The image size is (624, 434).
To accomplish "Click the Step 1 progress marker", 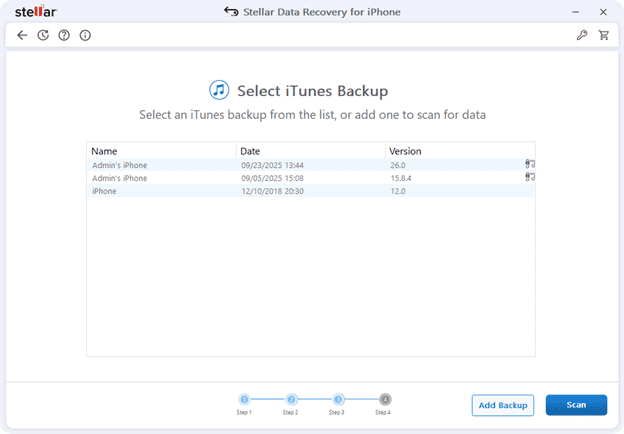I will click(x=244, y=399).
